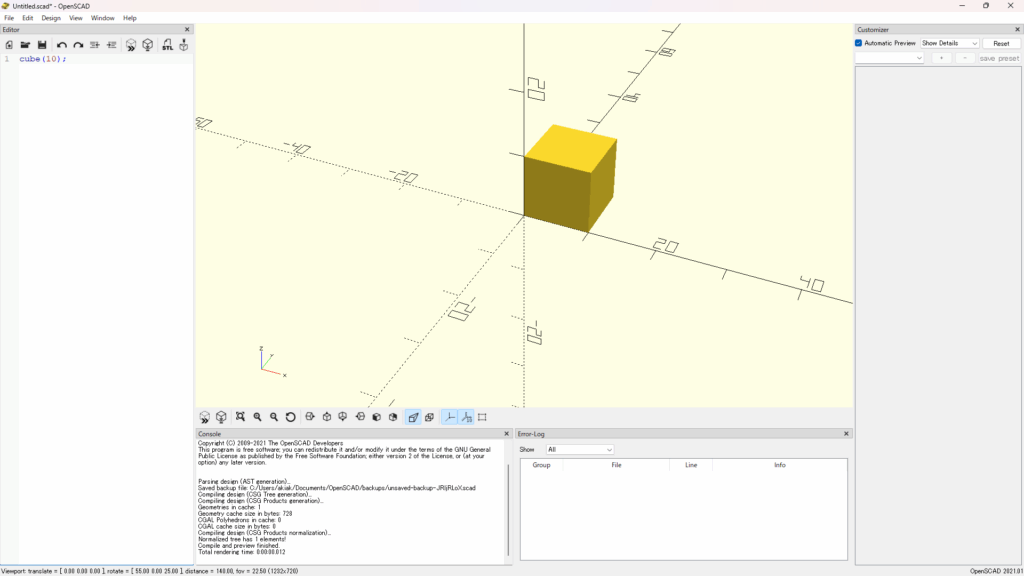Click the Save file icon in editor
Screen dimensions: 1024x576
[42, 45]
